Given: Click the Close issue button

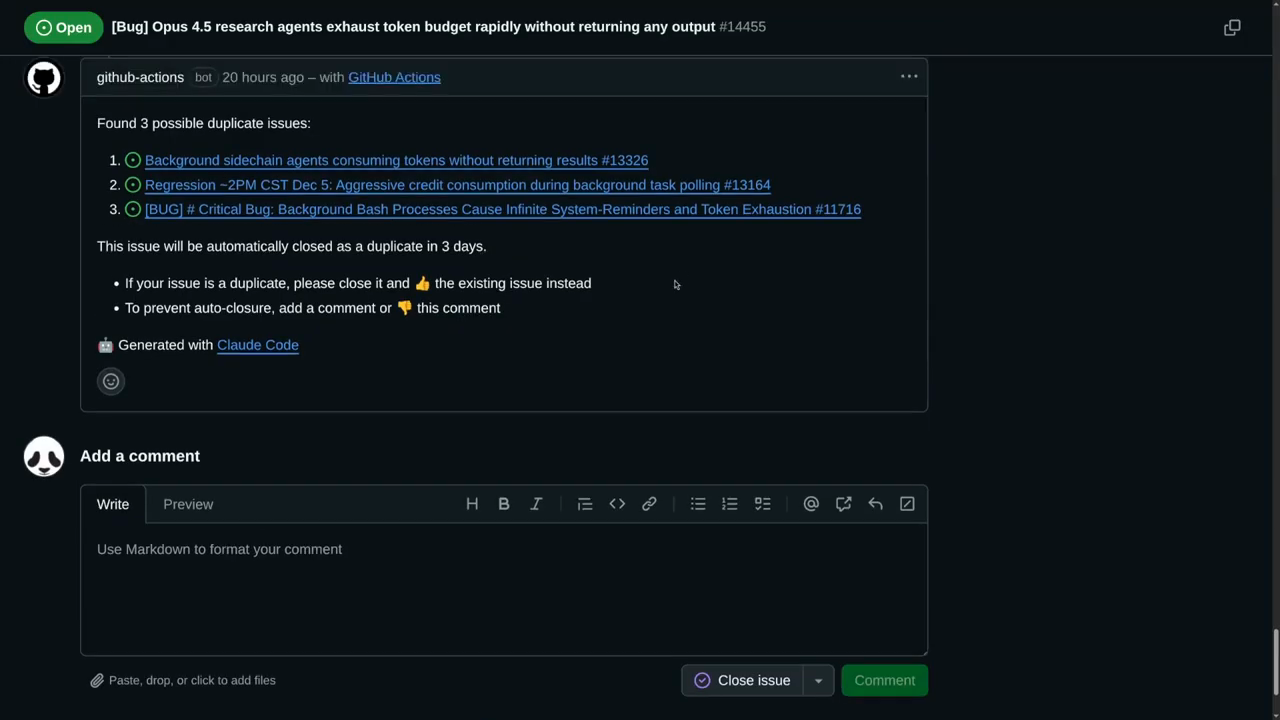Looking at the screenshot, I should click(x=742, y=681).
